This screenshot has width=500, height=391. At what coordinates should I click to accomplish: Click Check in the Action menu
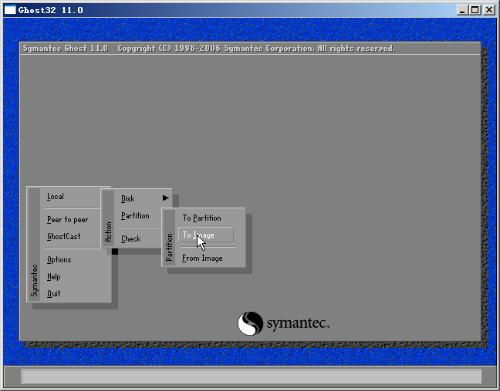(131, 239)
